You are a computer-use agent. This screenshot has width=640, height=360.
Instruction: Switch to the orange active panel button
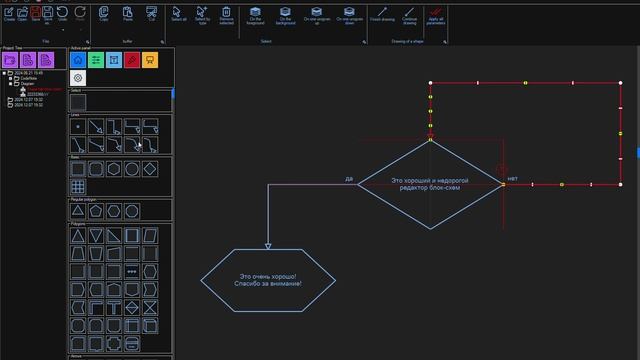[x=150, y=60]
